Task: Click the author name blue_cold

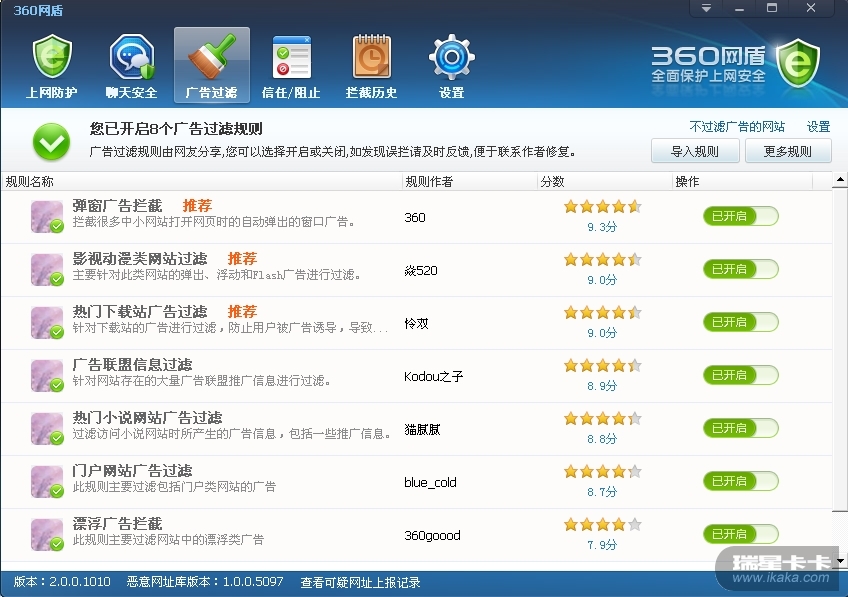Action: coord(430,482)
